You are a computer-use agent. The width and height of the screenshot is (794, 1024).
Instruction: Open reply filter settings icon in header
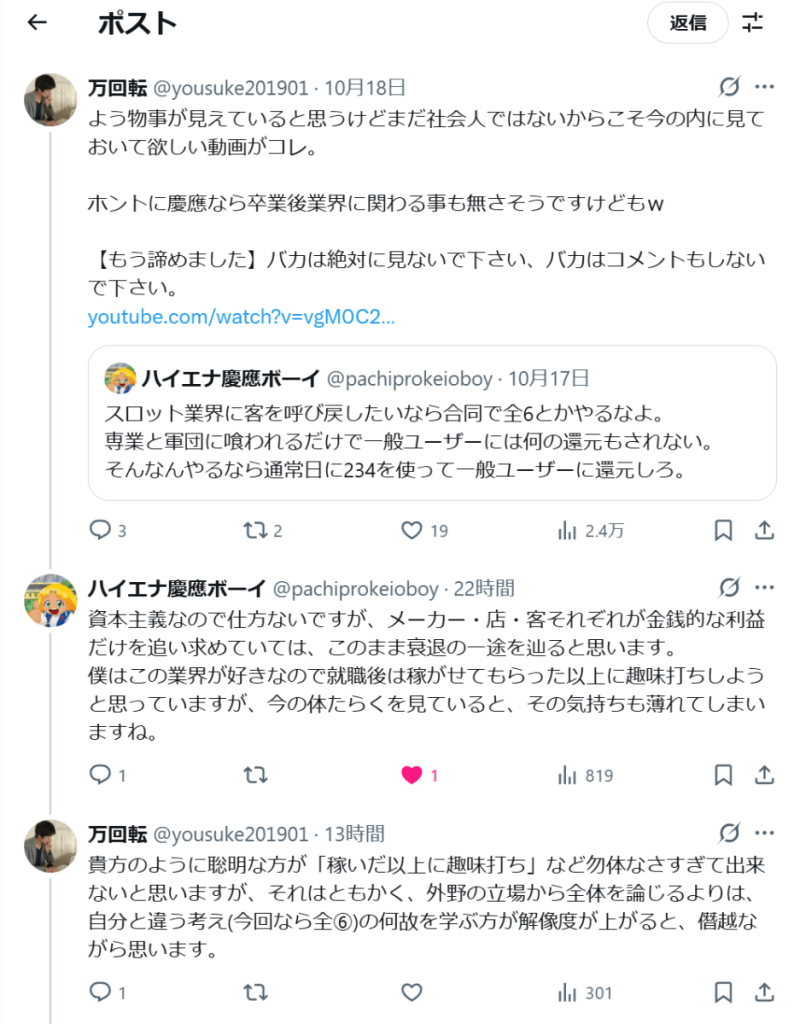(753, 23)
